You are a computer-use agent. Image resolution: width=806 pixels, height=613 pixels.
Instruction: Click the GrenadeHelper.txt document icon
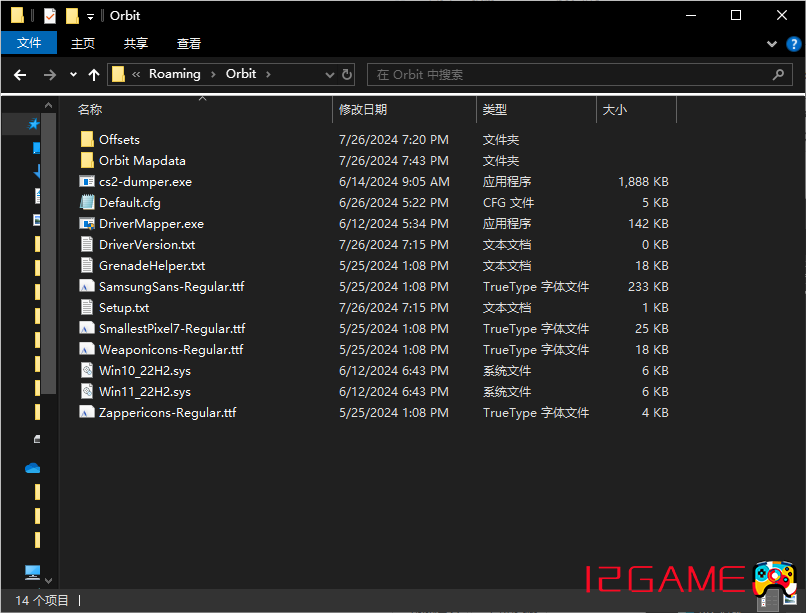pyautogui.click(x=87, y=266)
